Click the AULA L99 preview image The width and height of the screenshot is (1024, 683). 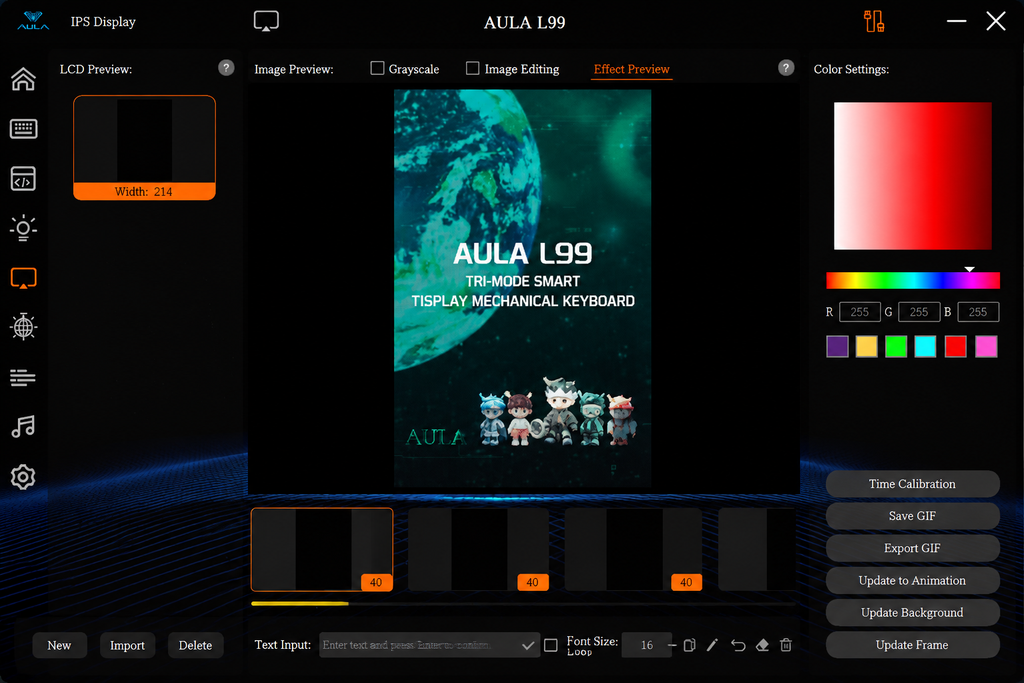(522, 289)
